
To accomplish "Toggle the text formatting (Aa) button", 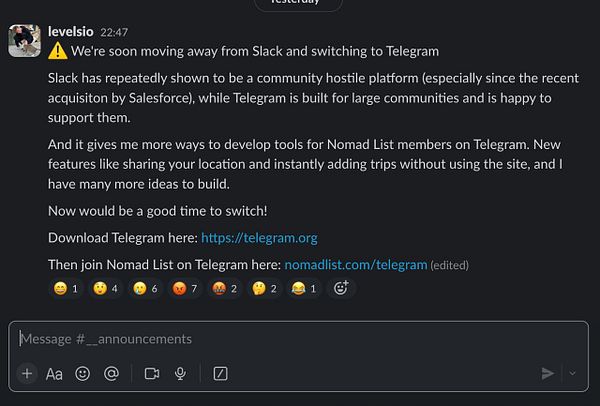I will click(x=55, y=374).
